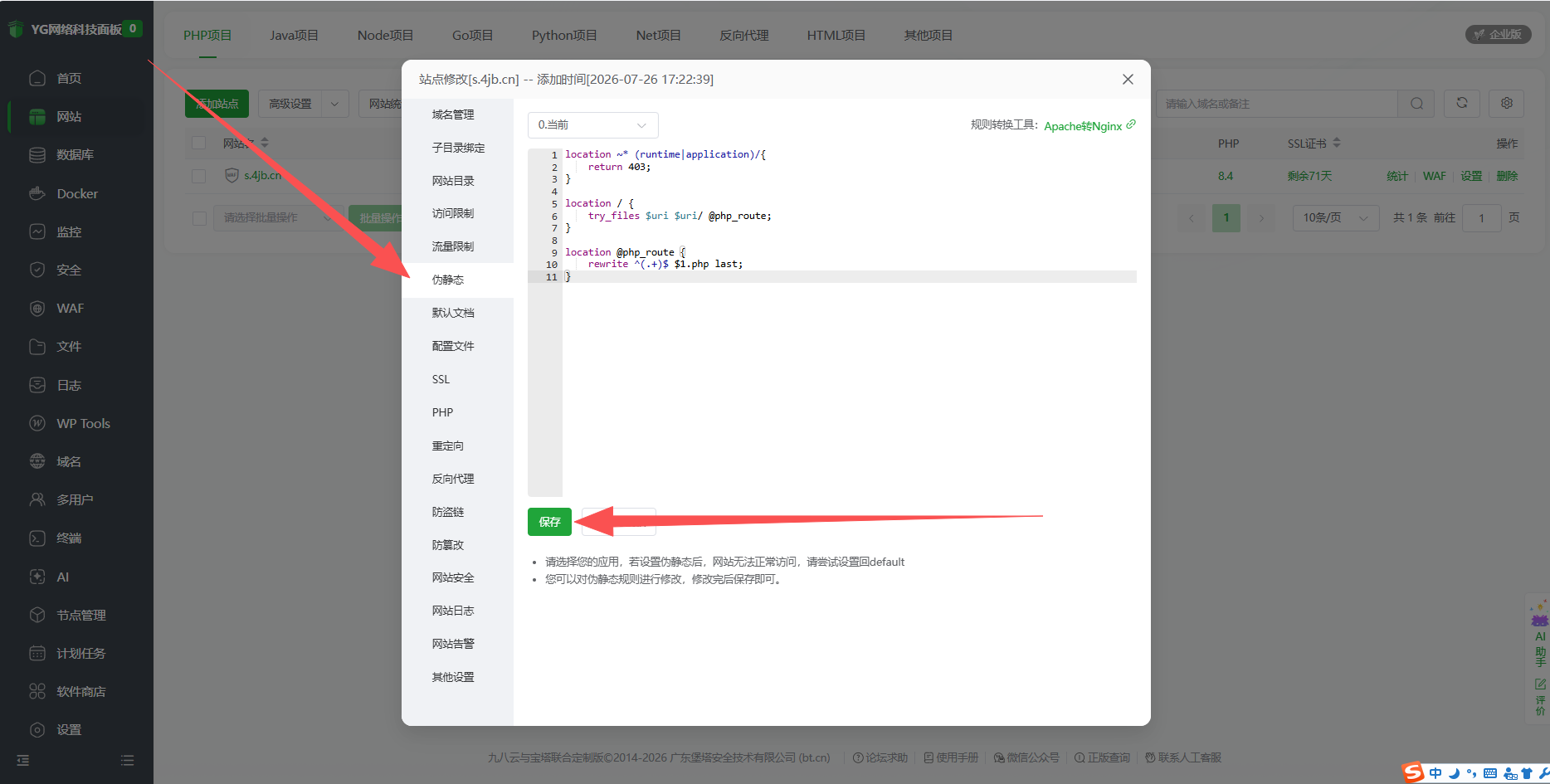
Task: Open the '0.当前' rewrite template dropdown
Action: (592, 125)
